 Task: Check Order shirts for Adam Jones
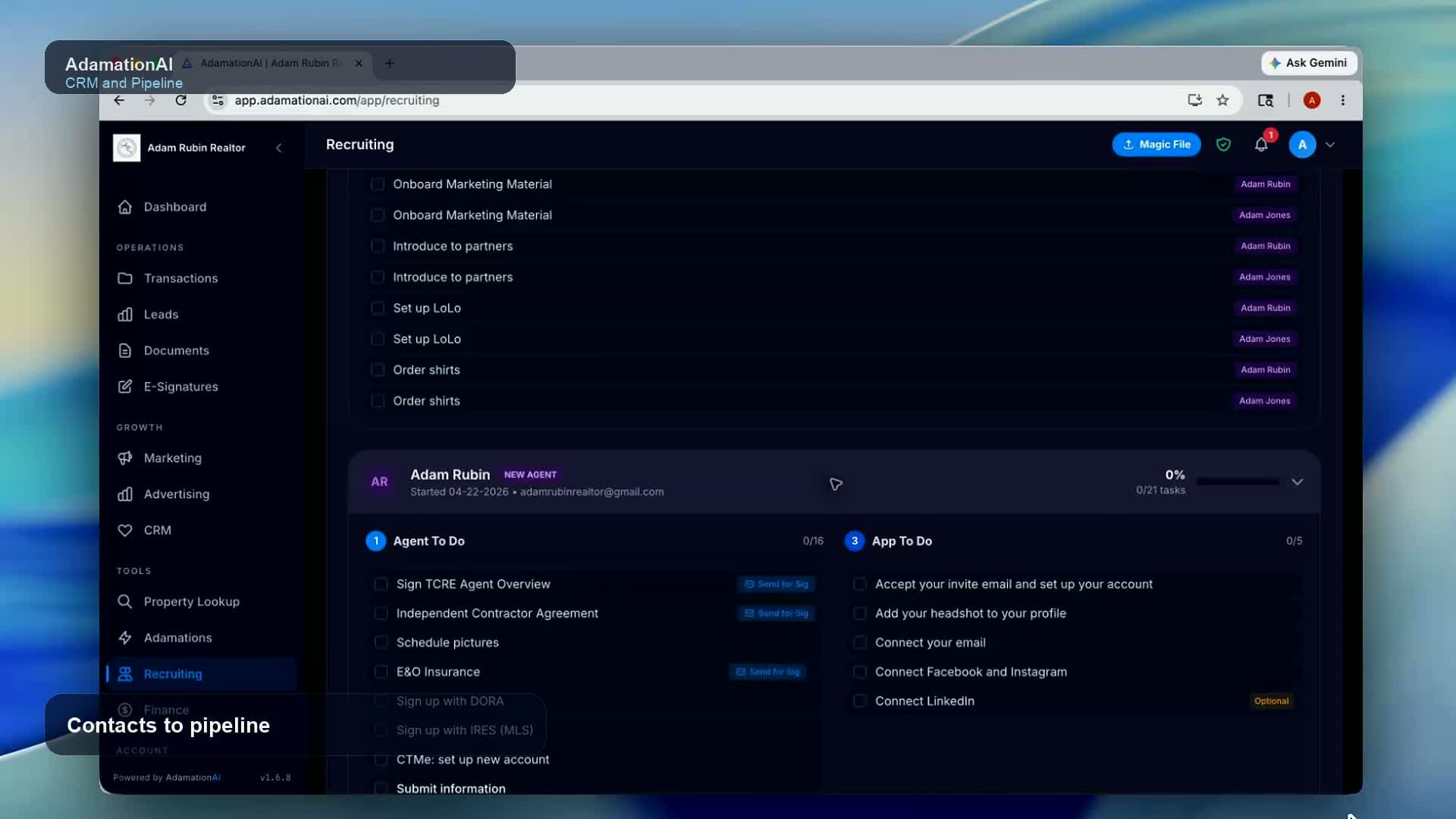coord(377,400)
